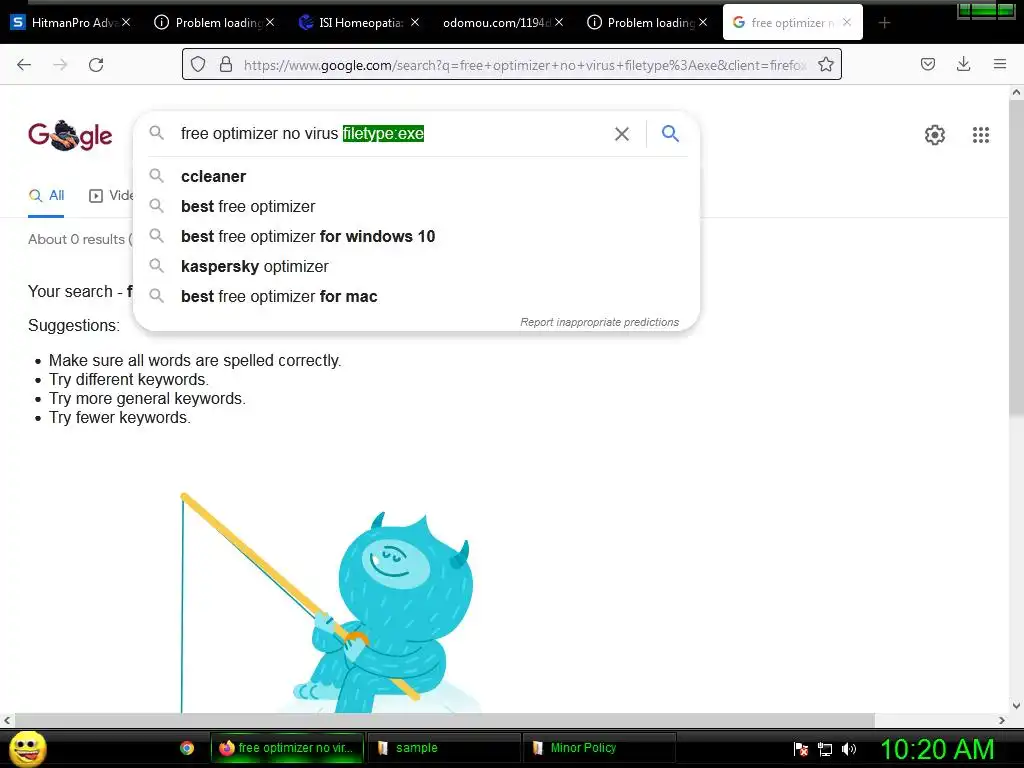This screenshot has width=1024, height=768.
Task: Close the ISI Homeopatia tab
Action: click(x=415, y=22)
